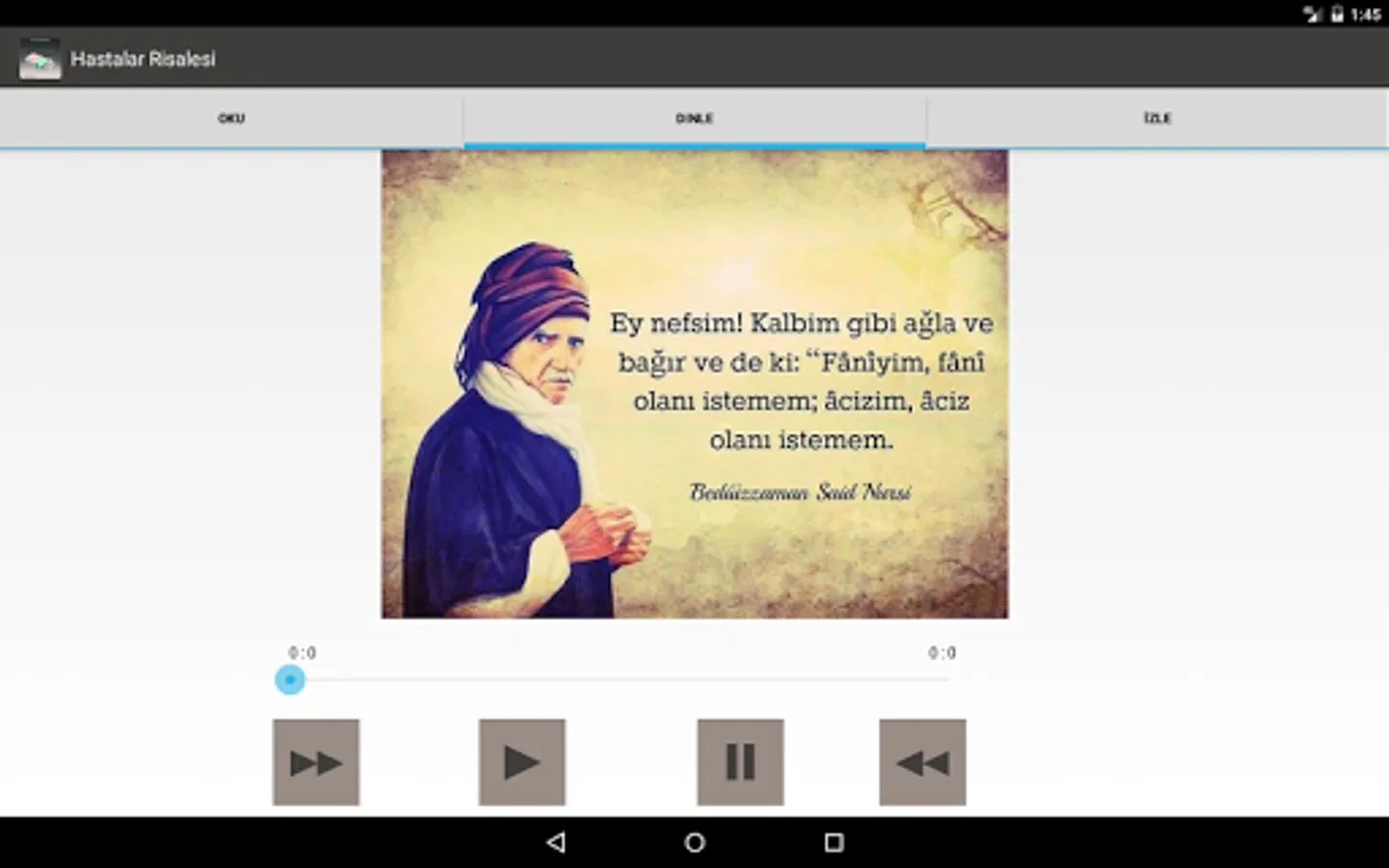
Task: Select the DINLE tab
Action: [x=694, y=119]
